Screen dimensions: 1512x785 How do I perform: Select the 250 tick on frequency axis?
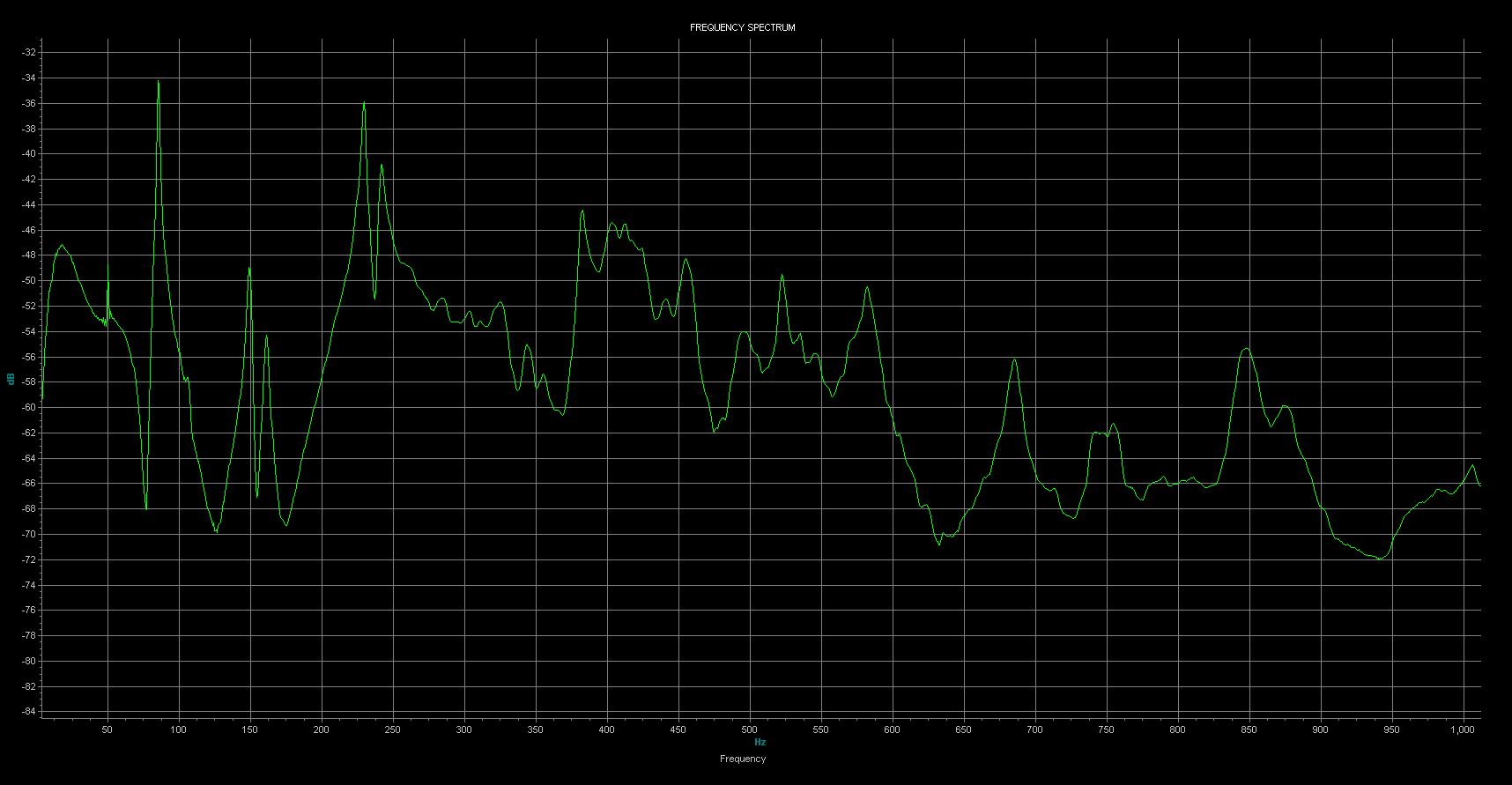coord(393,729)
